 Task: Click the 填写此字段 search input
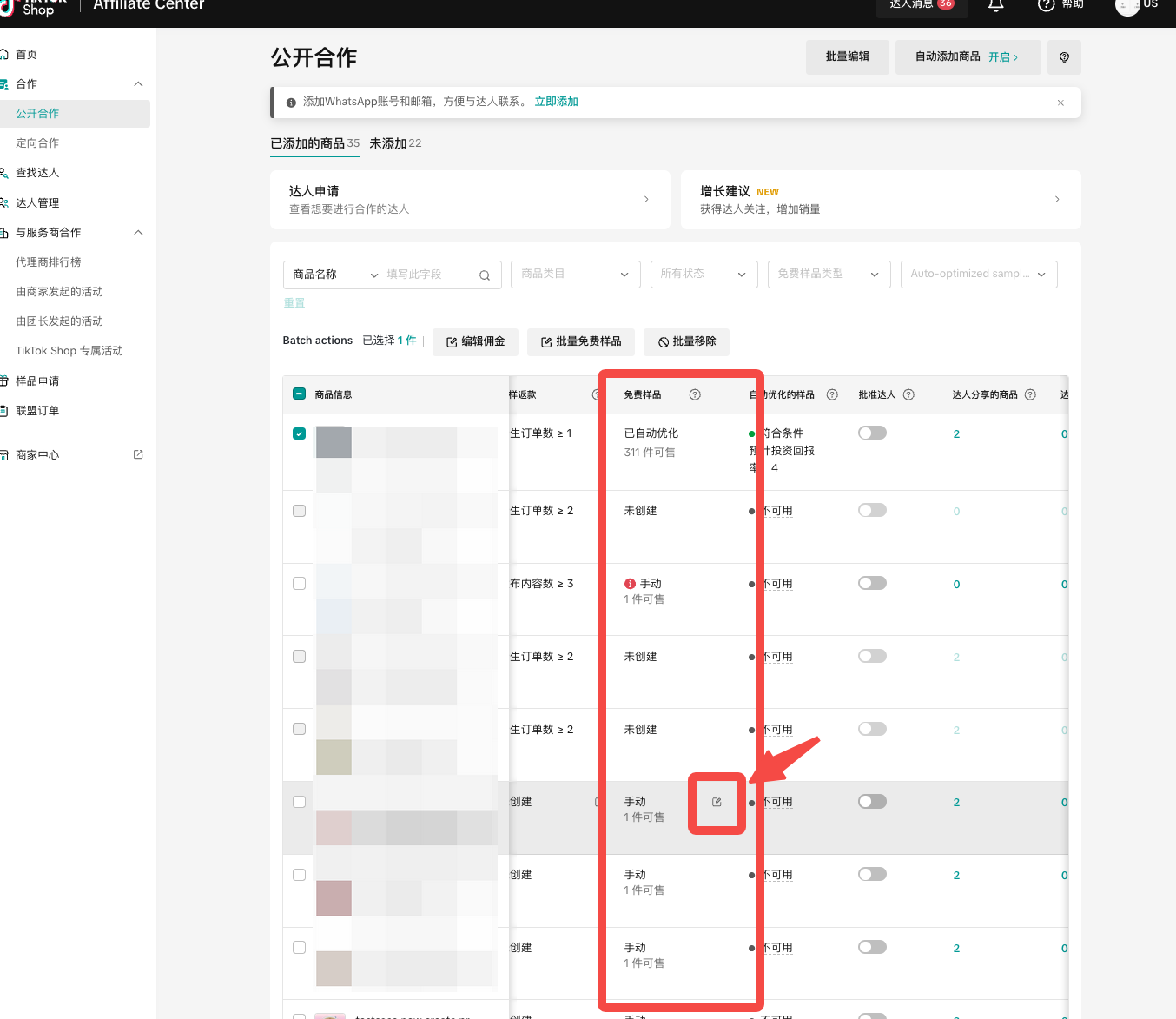point(426,275)
